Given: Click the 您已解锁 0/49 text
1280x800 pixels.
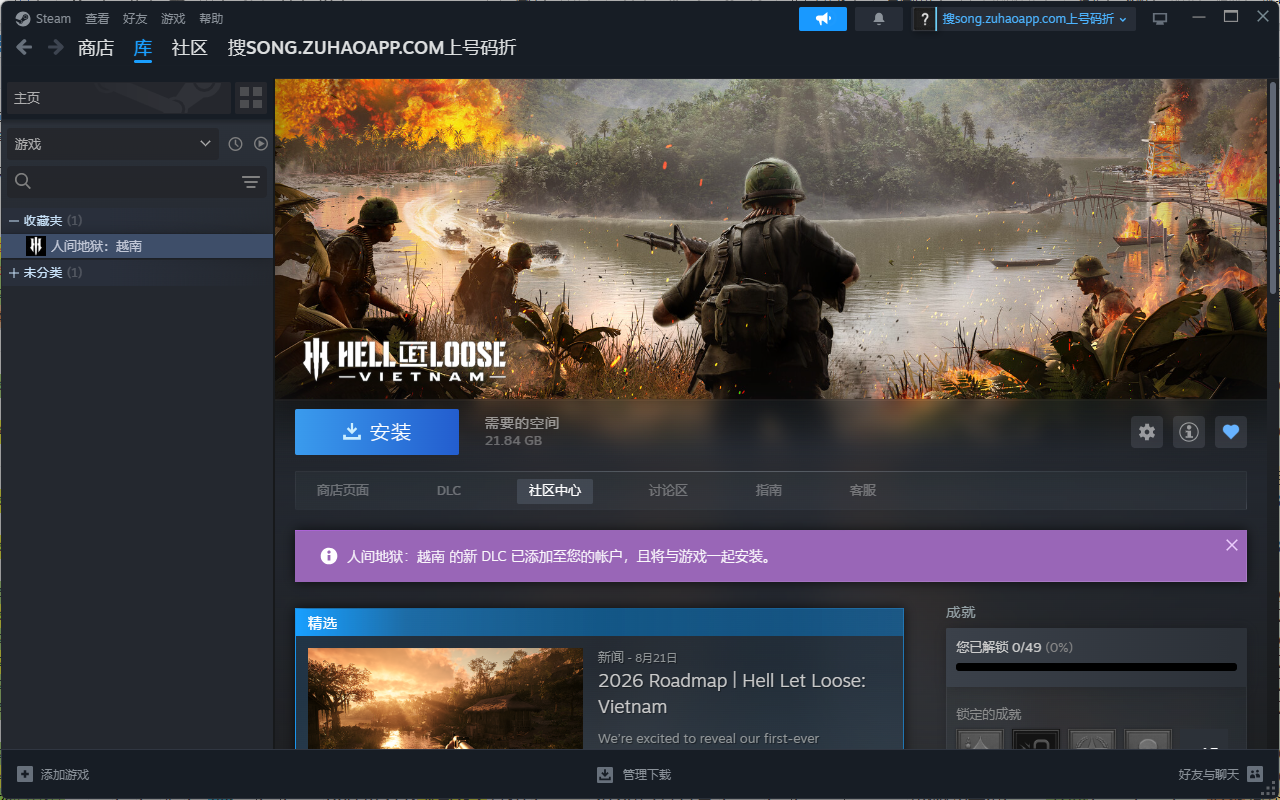Looking at the screenshot, I should point(1014,647).
